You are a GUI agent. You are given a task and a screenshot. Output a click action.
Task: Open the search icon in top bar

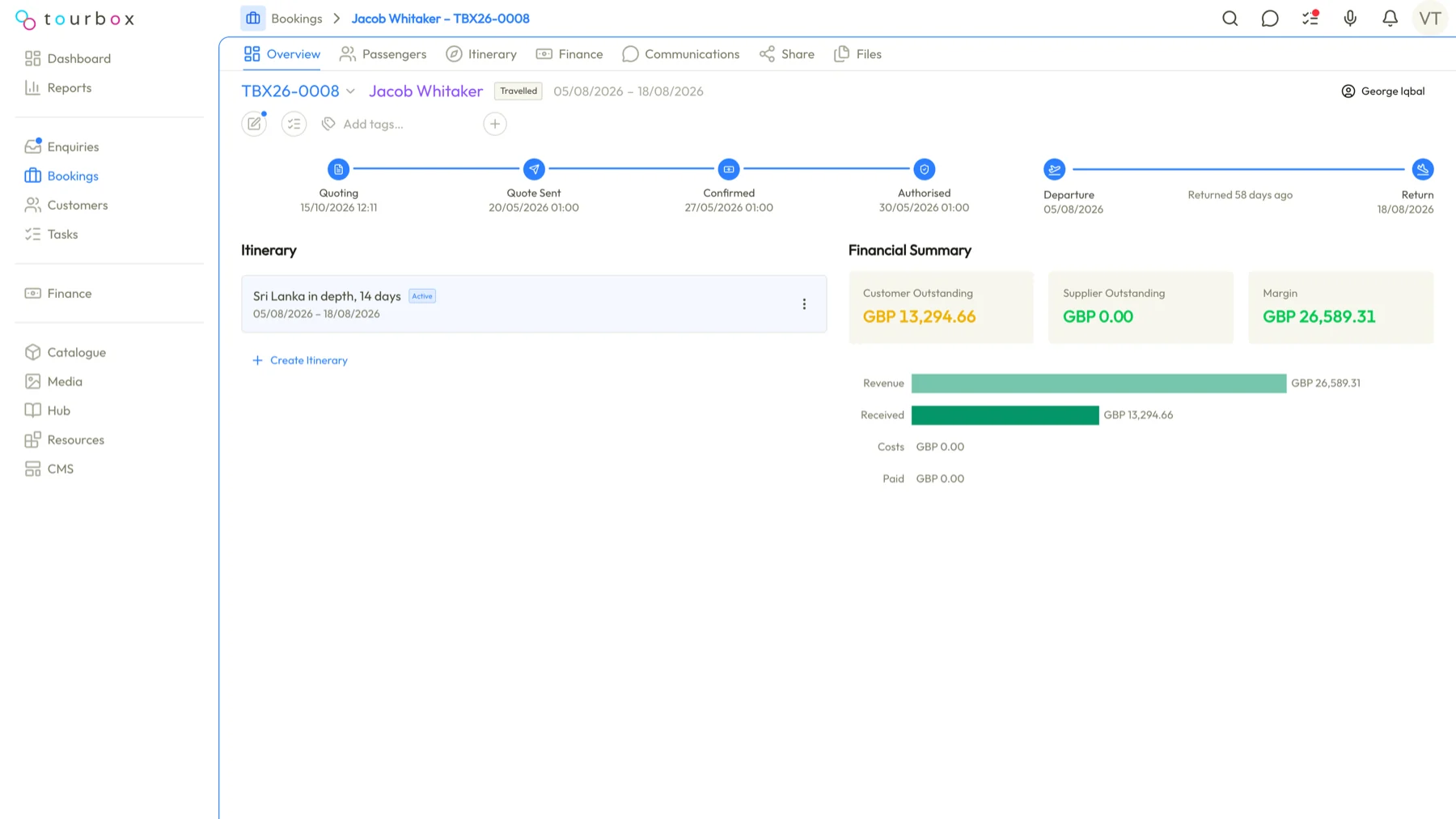pyautogui.click(x=1230, y=19)
